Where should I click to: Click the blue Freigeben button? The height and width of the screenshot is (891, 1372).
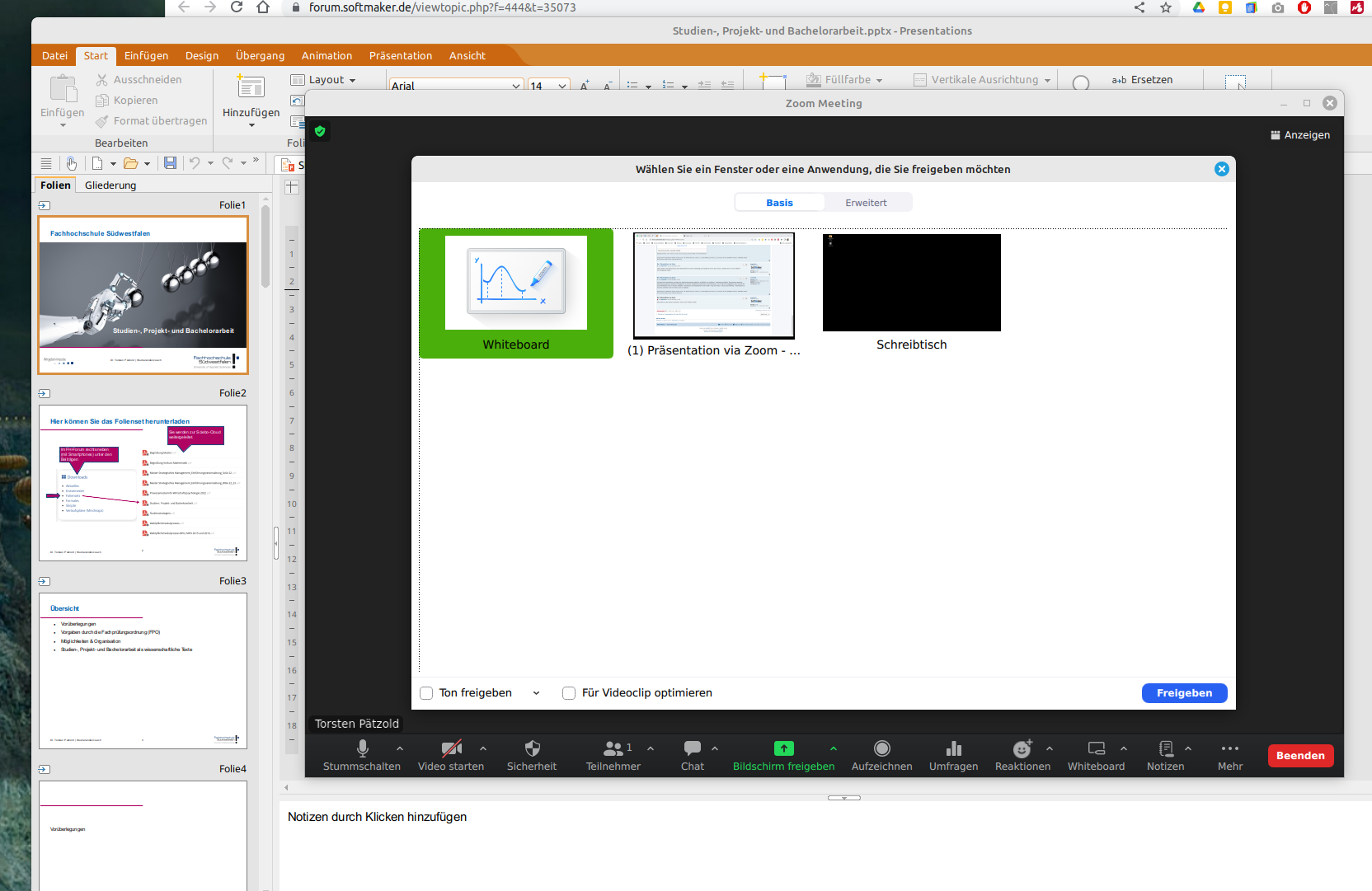point(1184,693)
